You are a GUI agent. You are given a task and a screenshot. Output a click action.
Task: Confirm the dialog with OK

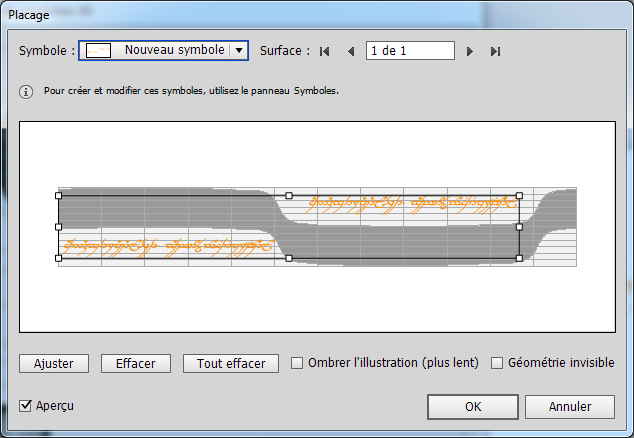point(473,407)
